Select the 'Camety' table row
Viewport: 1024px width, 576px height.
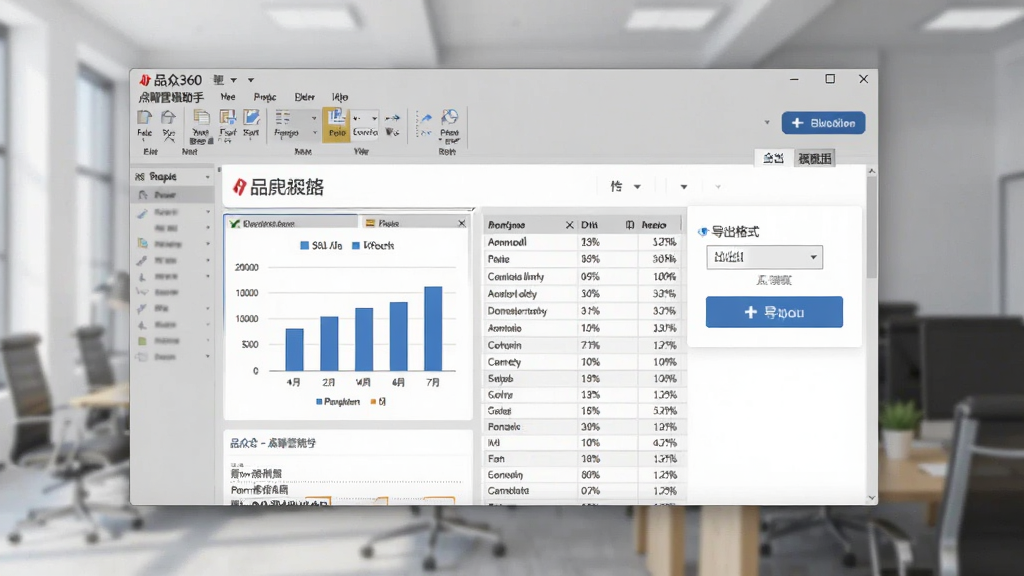583,362
